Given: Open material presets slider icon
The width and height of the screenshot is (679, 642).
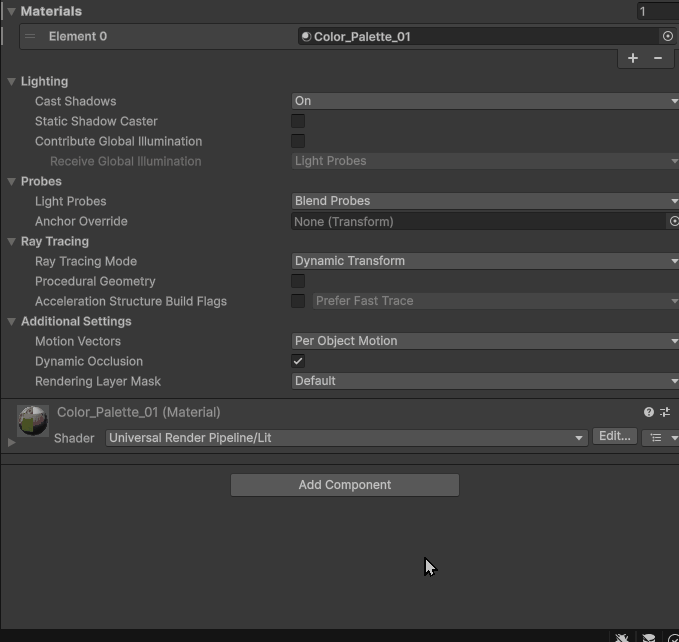Looking at the screenshot, I should pos(665,412).
